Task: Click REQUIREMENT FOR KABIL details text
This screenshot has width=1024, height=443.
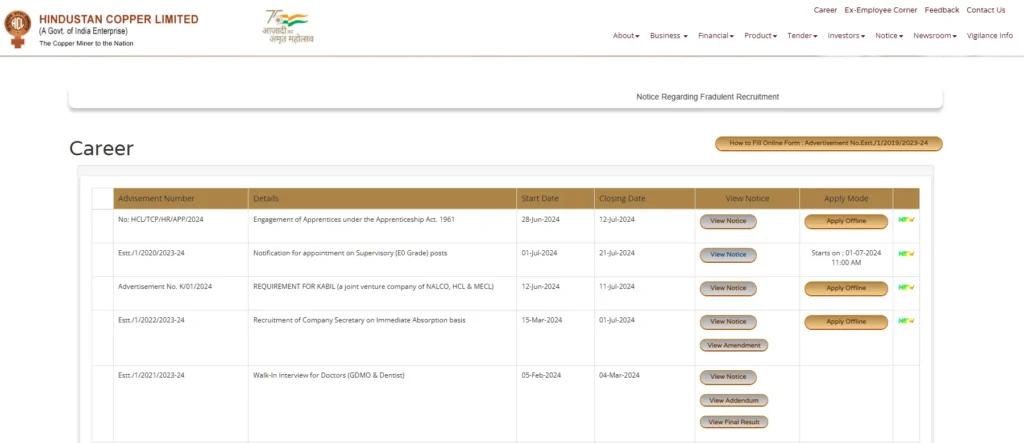Action: pos(374,287)
